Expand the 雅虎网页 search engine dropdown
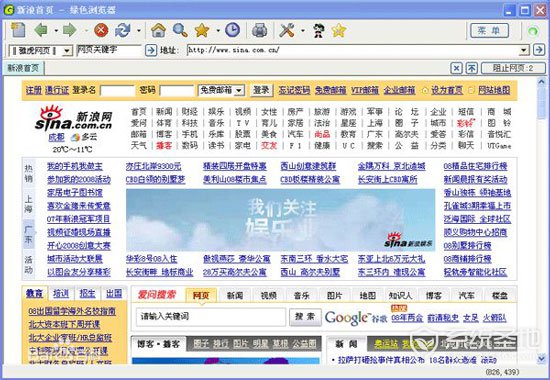The image size is (550, 380). pyautogui.click(x=67, y=51)
